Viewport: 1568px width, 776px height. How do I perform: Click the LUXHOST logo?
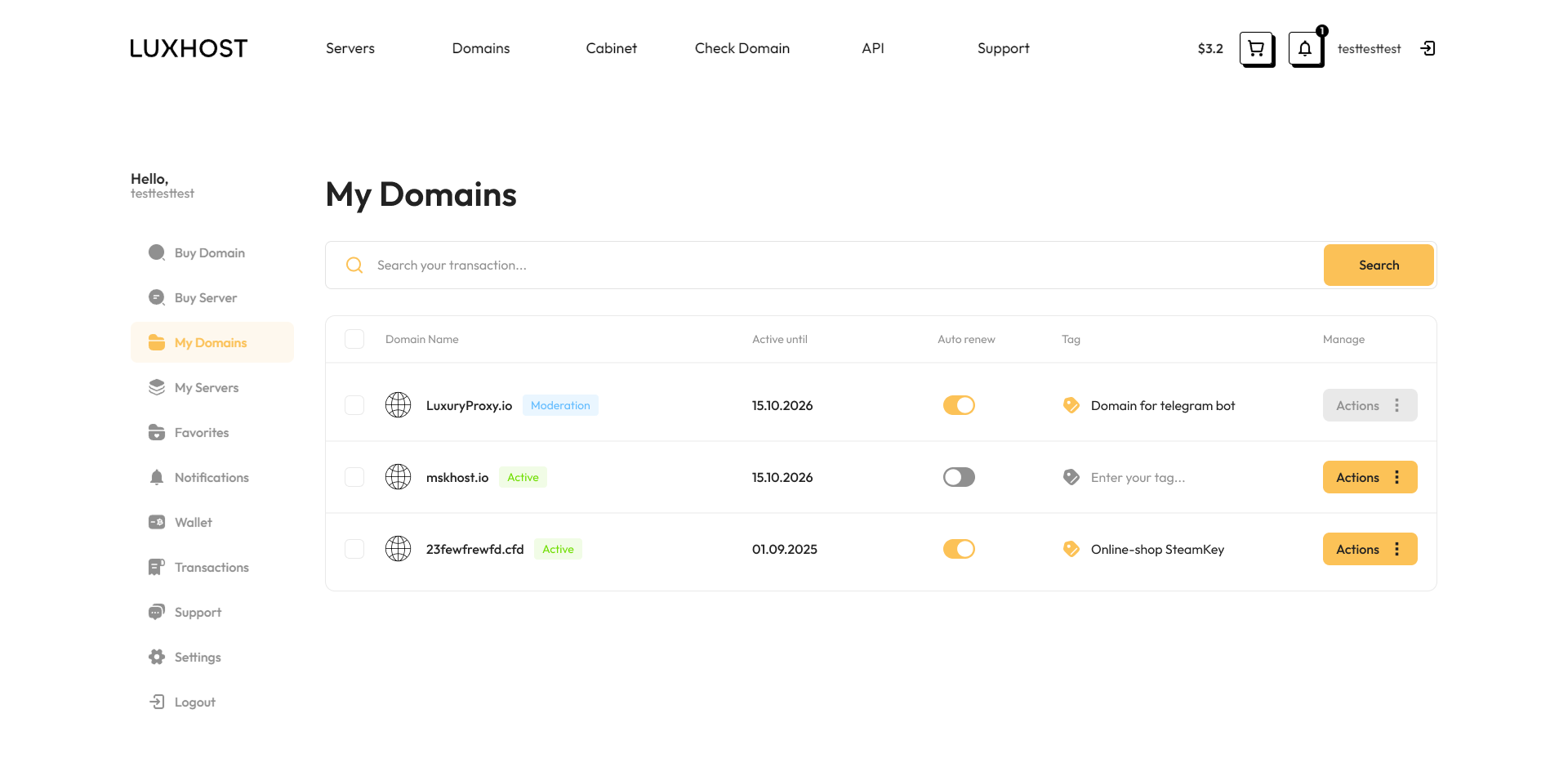click(189, 48)
